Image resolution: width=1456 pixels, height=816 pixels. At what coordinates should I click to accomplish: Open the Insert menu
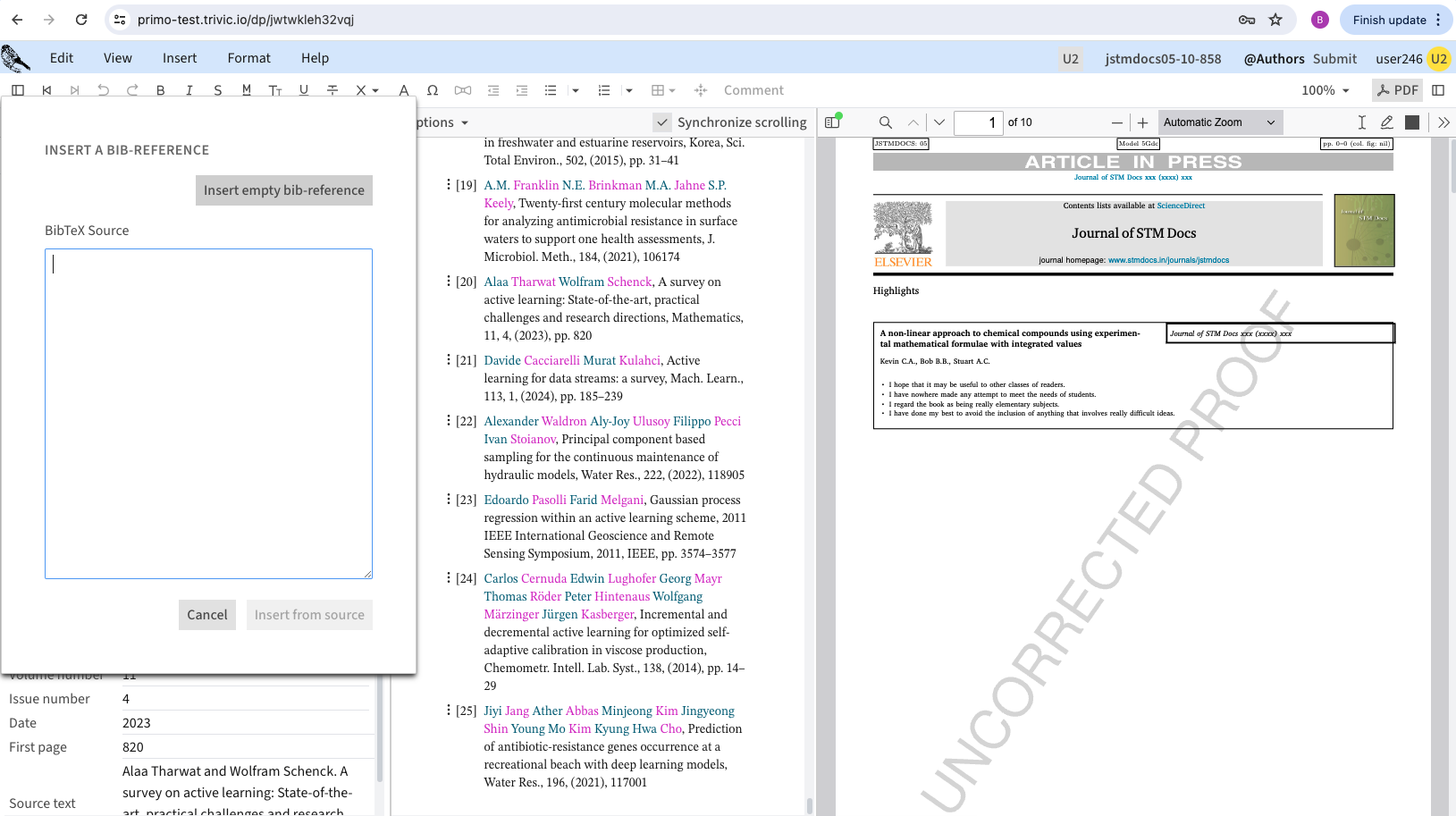pos(180,58)
